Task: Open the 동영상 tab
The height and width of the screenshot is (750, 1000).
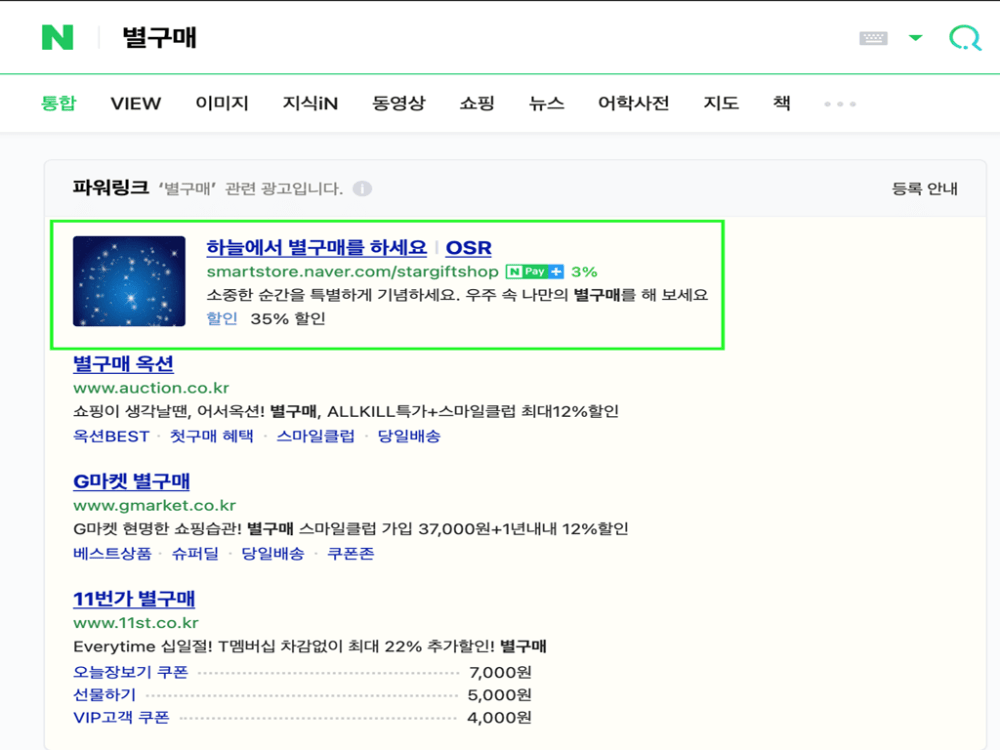Action: [399, 103]
